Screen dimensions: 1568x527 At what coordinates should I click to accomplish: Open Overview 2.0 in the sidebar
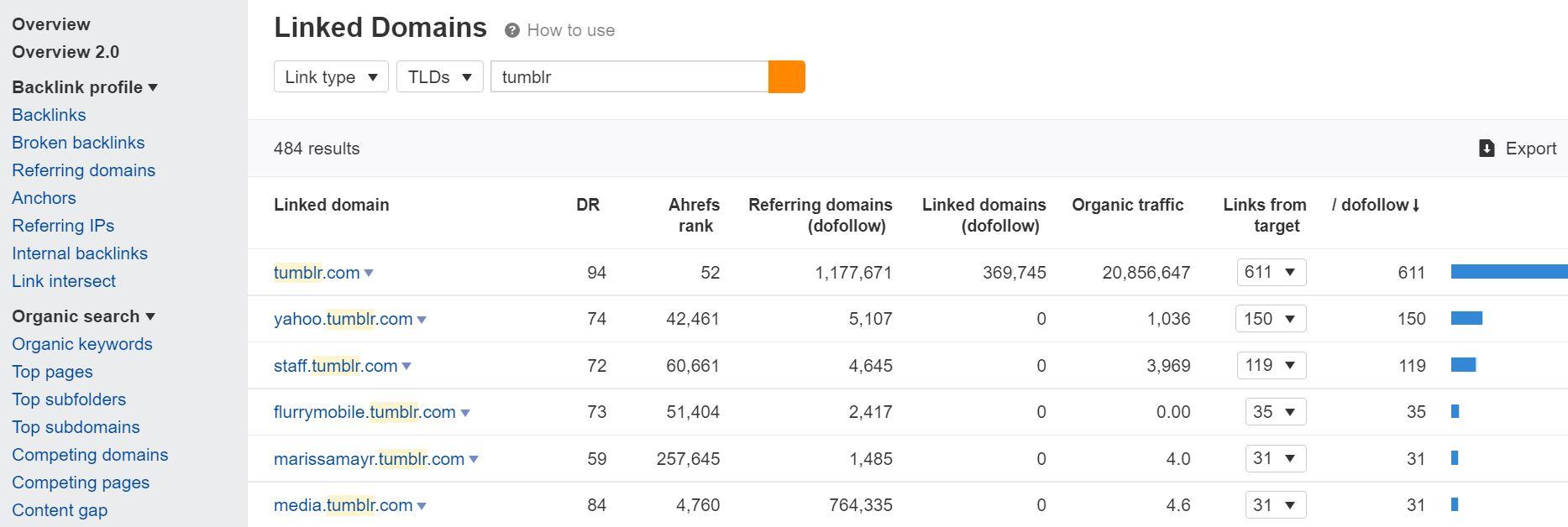pyautogui.click(x=66, y=52)
